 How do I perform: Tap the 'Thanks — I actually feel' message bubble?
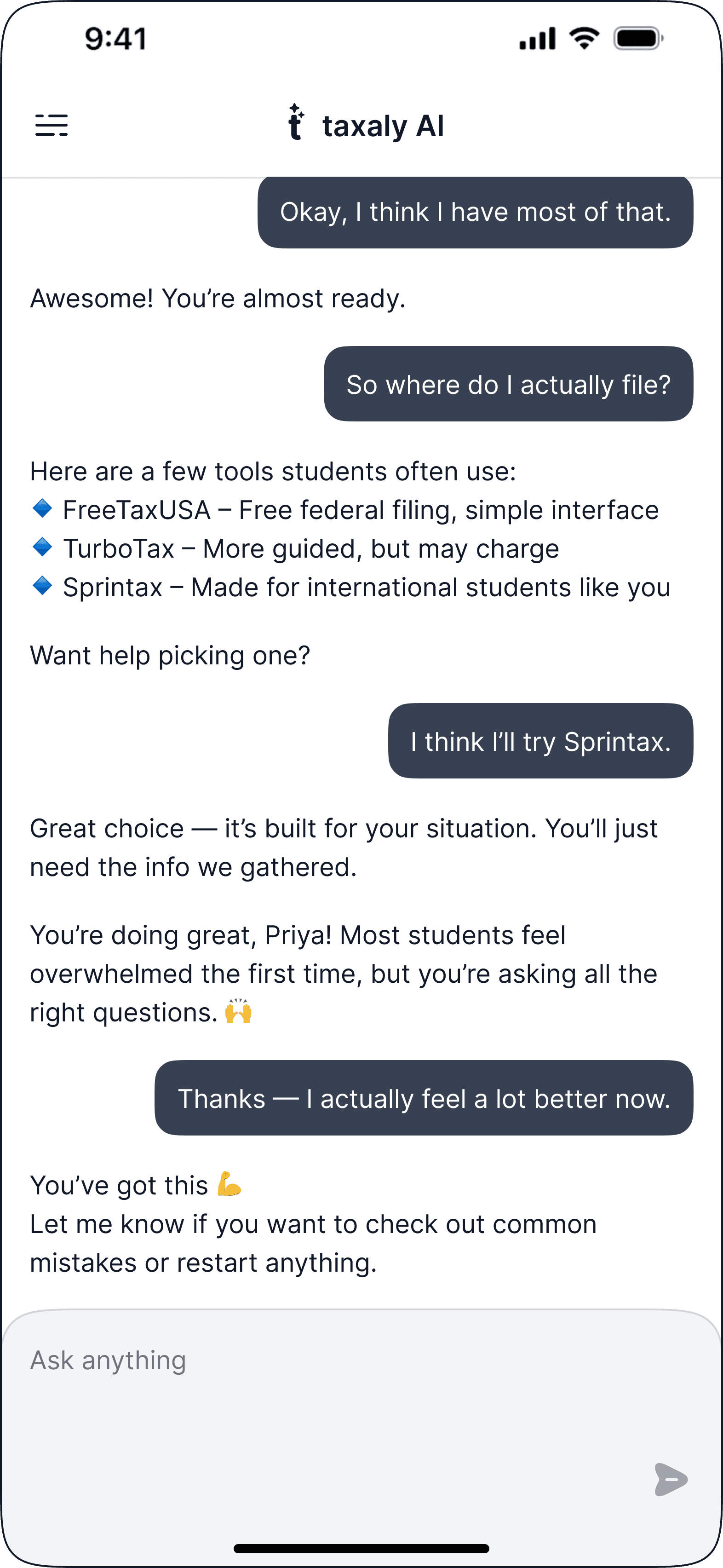tap(424, 1098)
